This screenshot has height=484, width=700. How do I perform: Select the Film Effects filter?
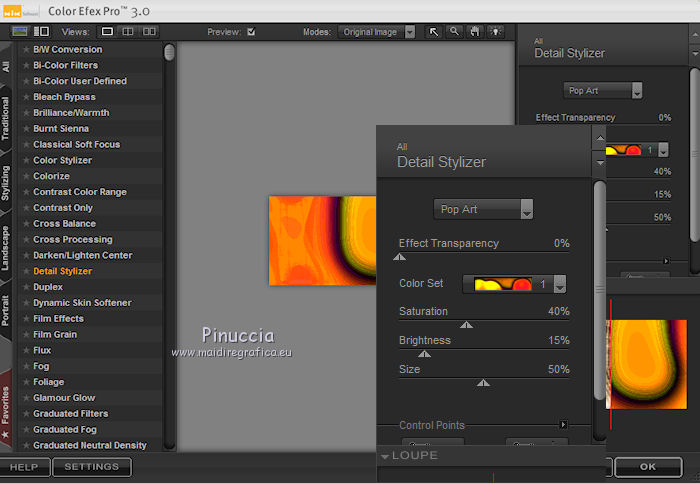58,319
